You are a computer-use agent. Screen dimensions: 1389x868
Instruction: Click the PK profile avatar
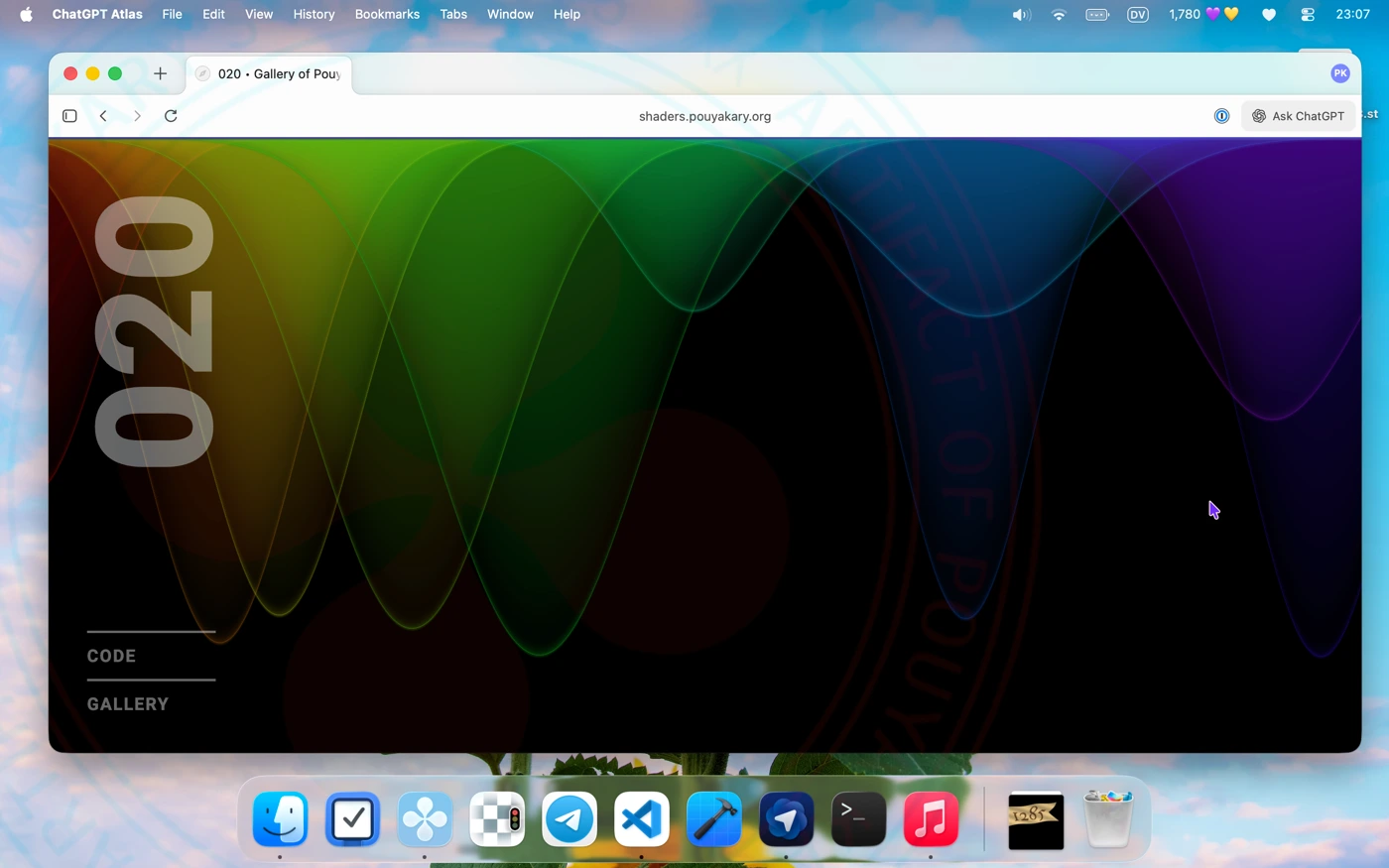point(1339,73)
